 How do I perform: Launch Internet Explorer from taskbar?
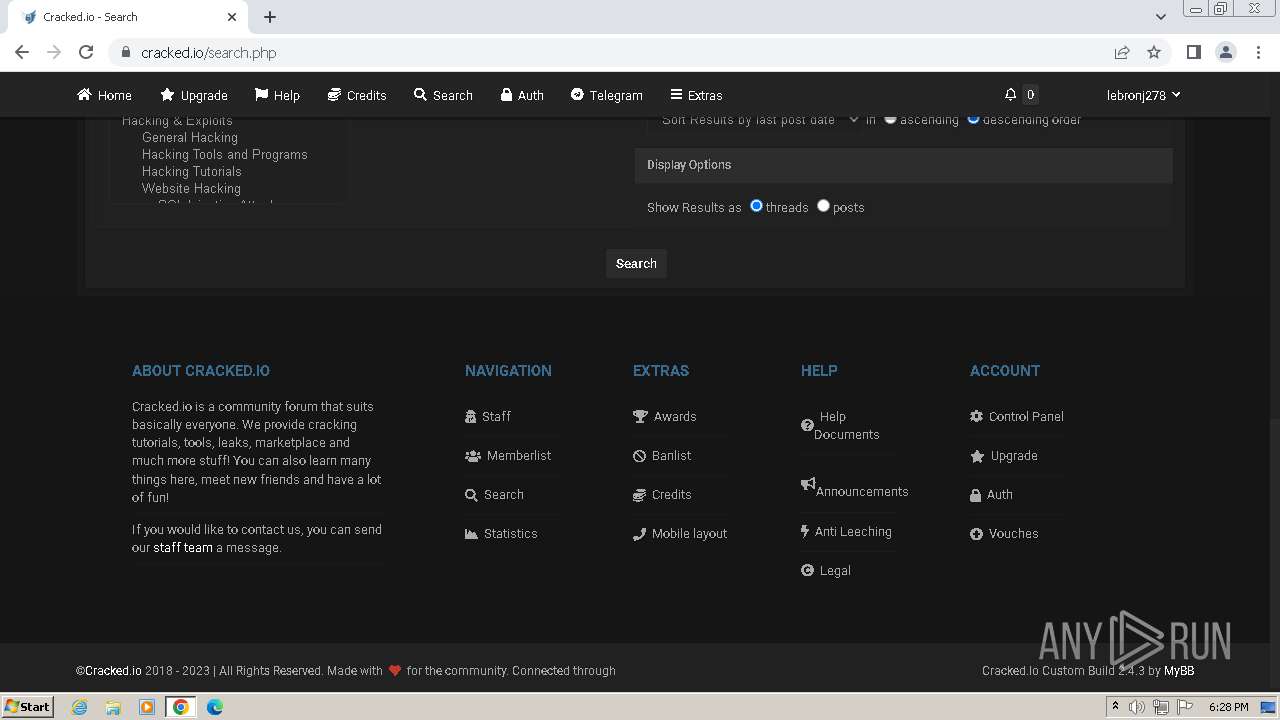tap(80, 707)
